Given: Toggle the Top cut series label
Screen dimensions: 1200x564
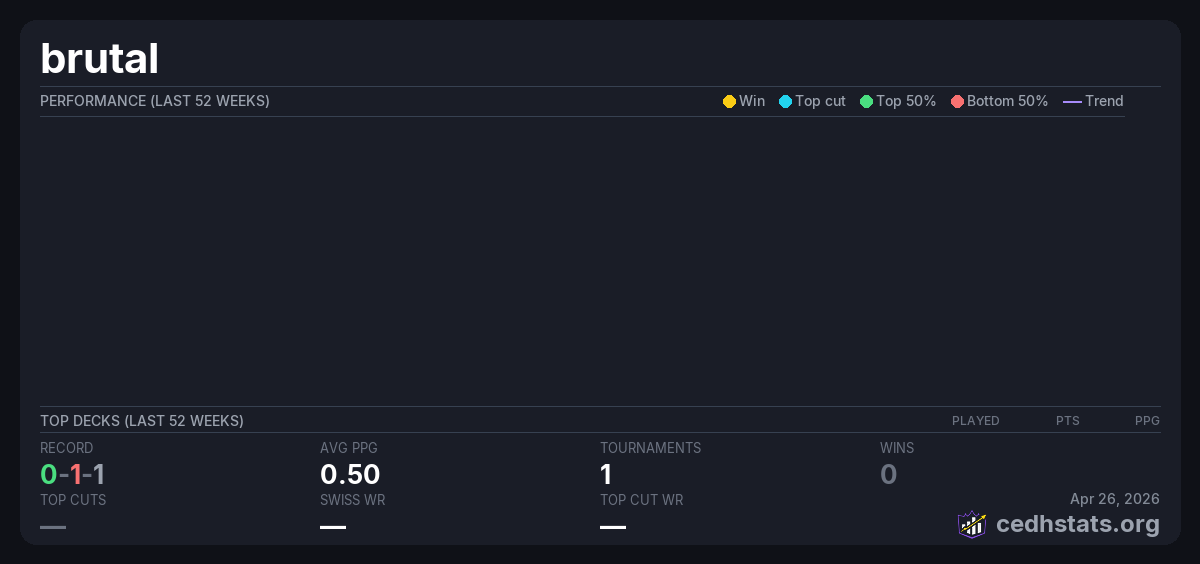Looking at the screenshot, I should click(820, 101).
